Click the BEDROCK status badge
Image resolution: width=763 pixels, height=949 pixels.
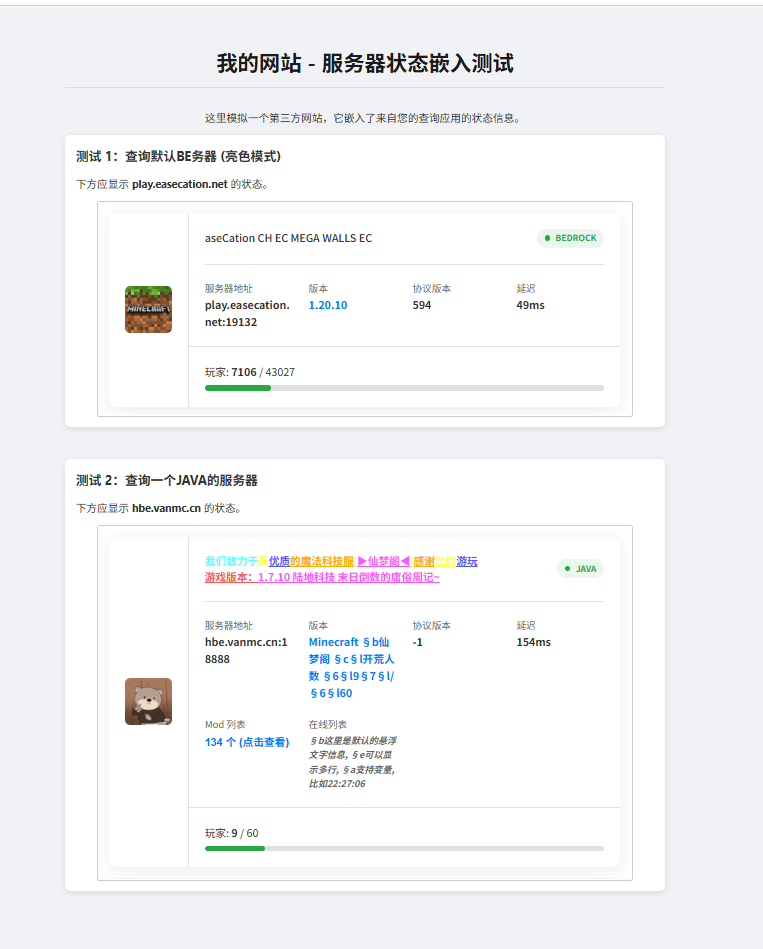pyautogui.click(x=570, y=238)
